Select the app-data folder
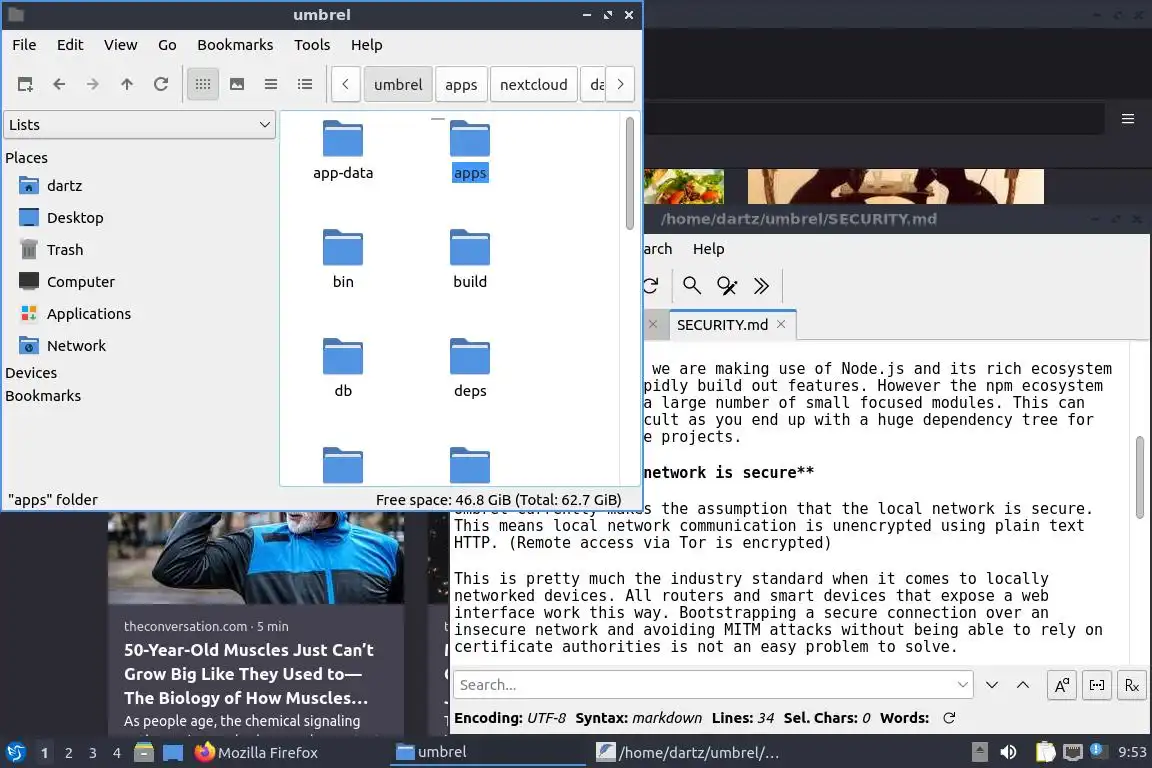The width and height of the screenshot is (1152, 768). click(x=343, y=150)
